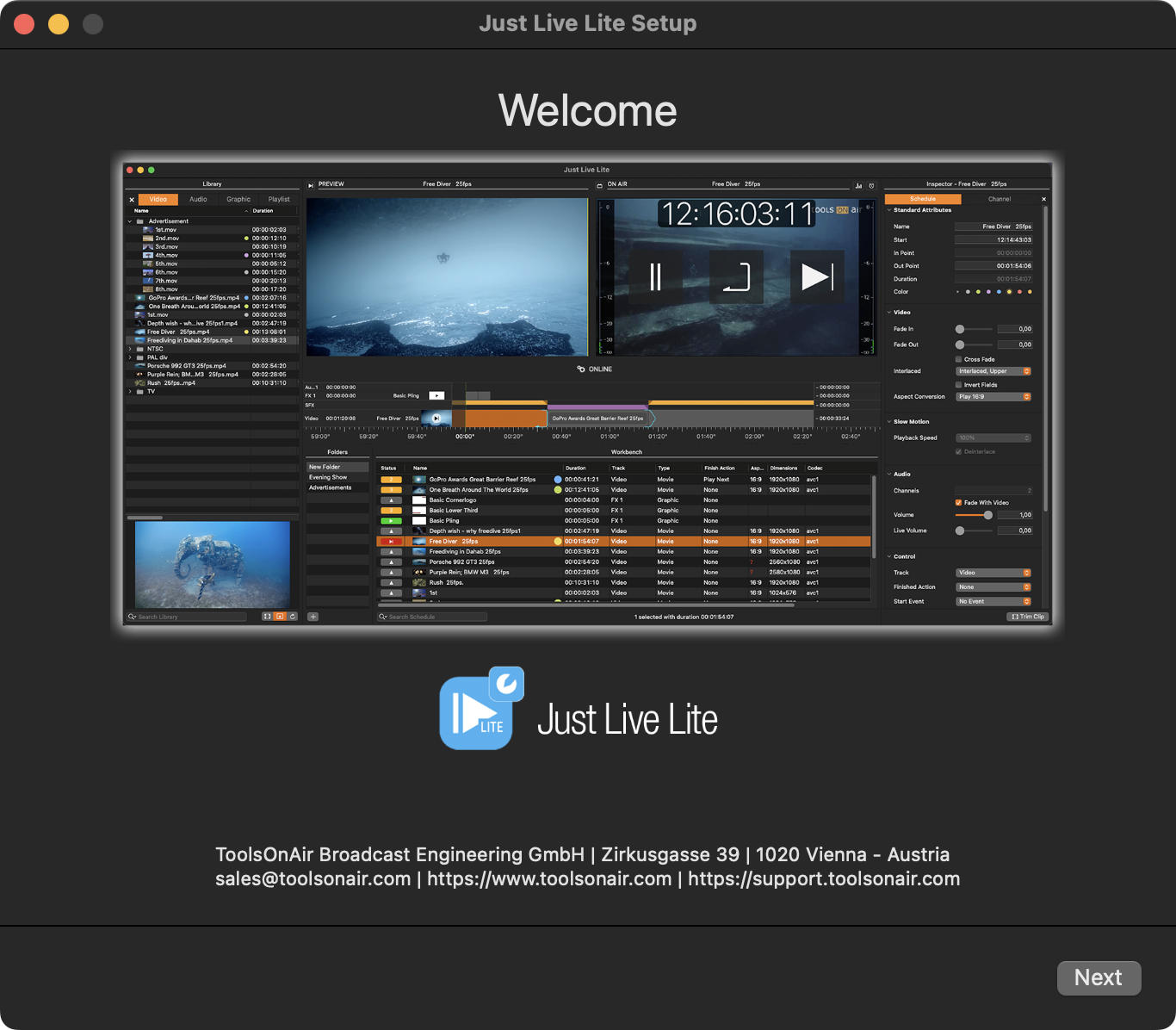Select the Evening Show folder

[337, 477]
